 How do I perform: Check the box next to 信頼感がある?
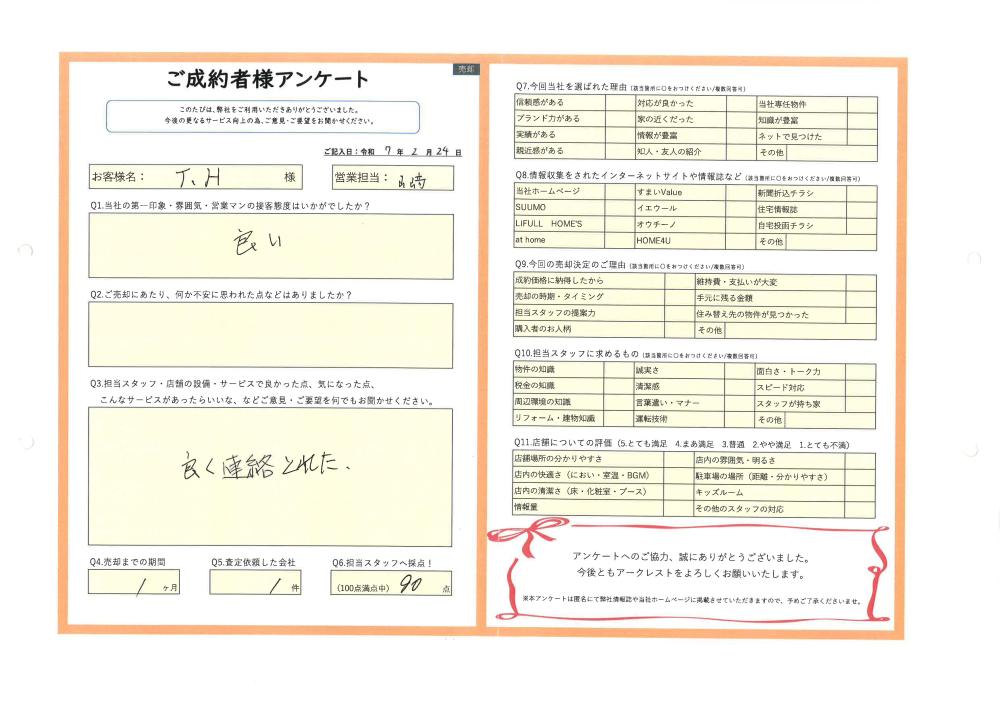point(620,103)
